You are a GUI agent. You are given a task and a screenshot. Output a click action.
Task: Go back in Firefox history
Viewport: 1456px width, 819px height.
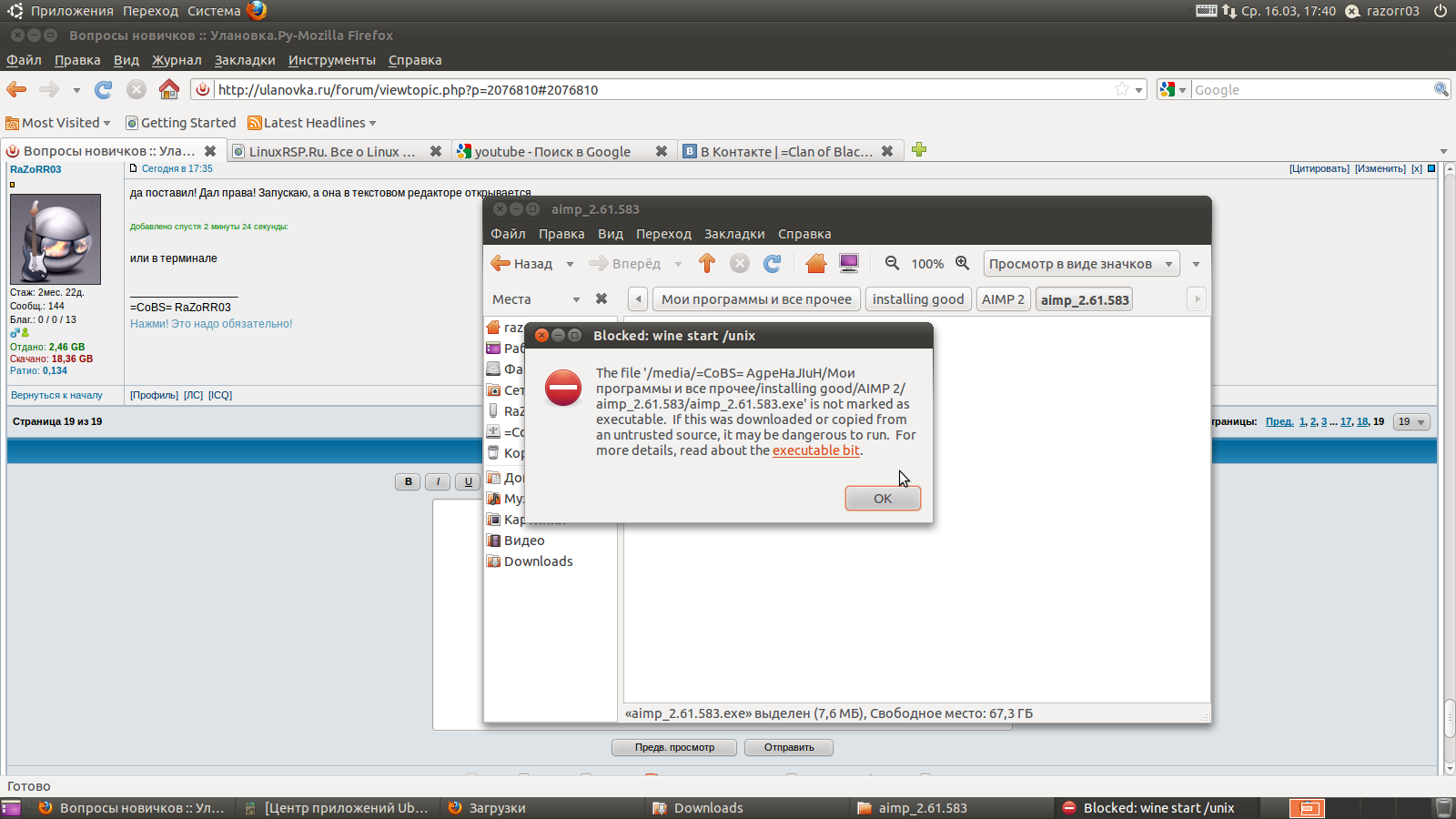point(16,89)
